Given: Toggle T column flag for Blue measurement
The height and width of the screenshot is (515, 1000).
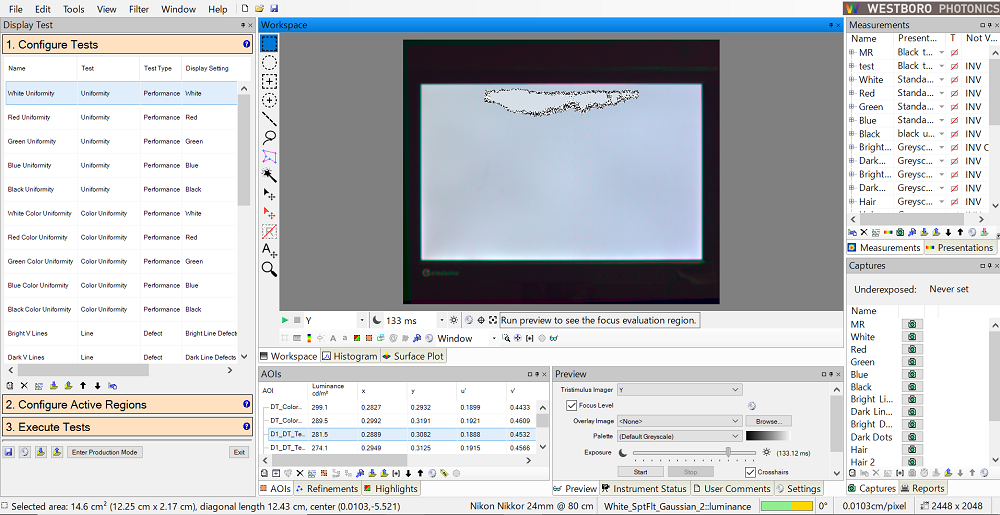Looking at the screenshot, I should click(x=954, y=120).
